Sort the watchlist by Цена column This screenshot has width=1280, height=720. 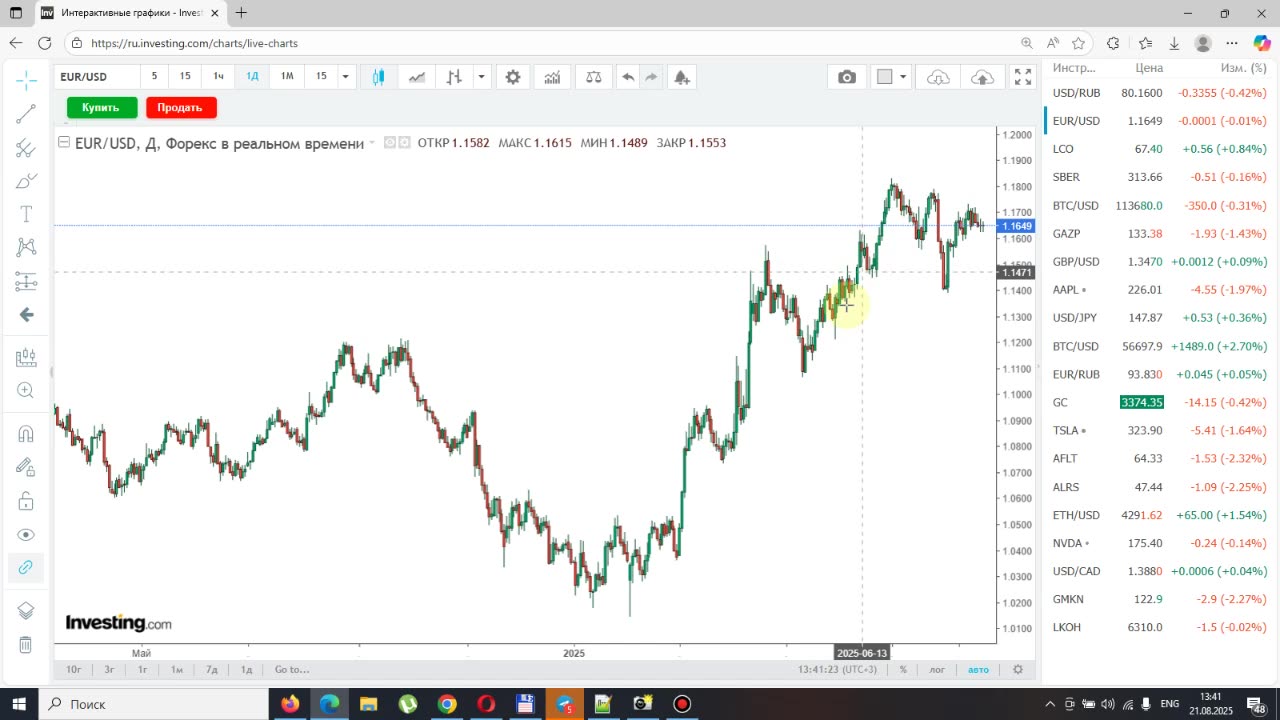[1149, 68]
